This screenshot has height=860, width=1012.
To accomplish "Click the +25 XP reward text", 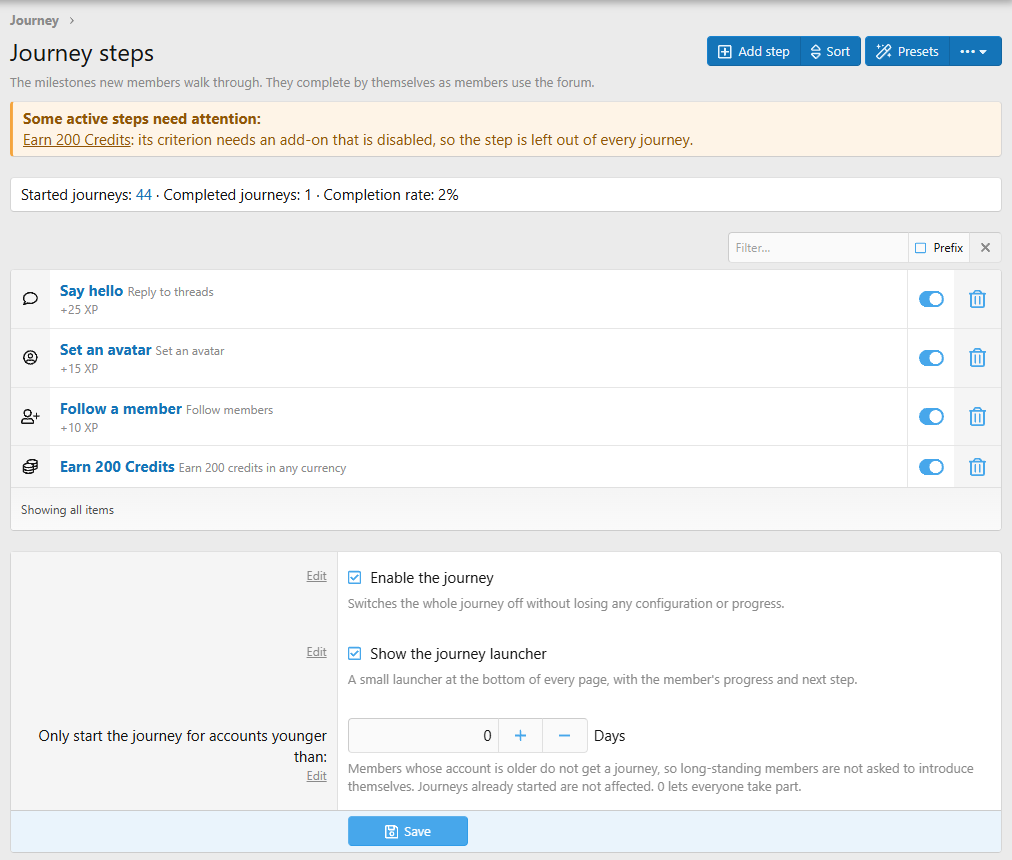I will [79, 310].
